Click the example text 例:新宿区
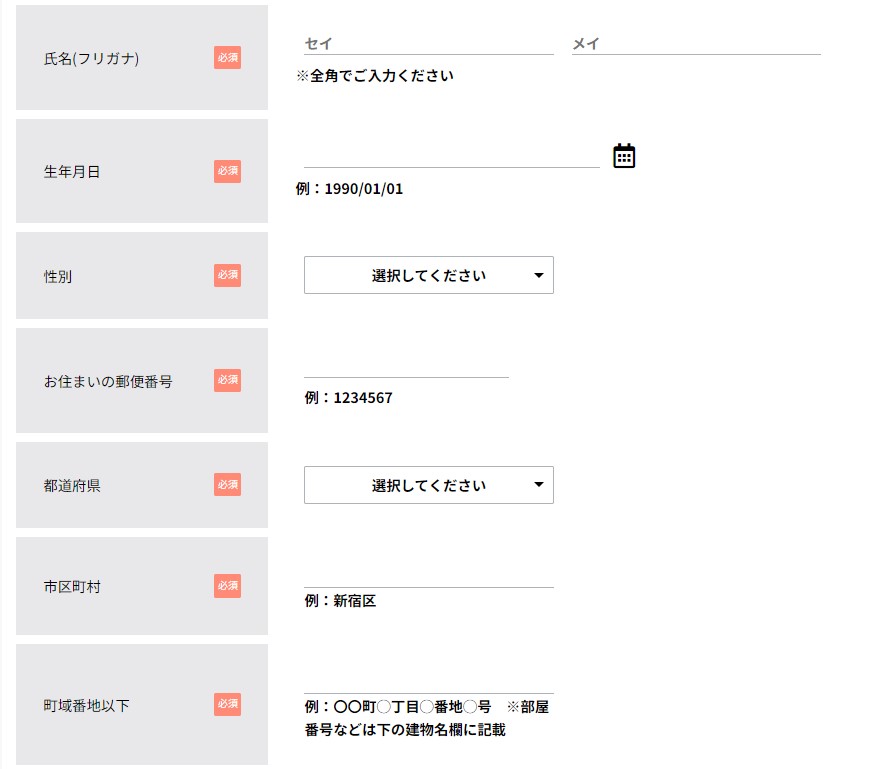This screenshot has height=769, width=870. [x=340, y=601]
